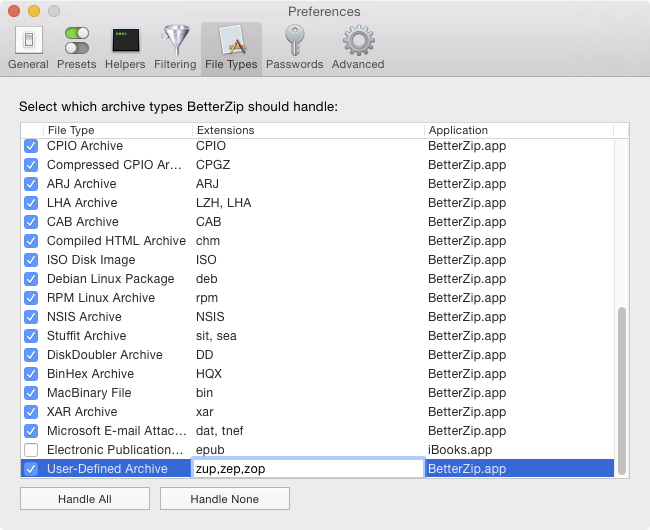The width and height of the screenshot is (650, 530).
Task: Select the 'User-Defined Archive' row name
Action: (107, 469)
